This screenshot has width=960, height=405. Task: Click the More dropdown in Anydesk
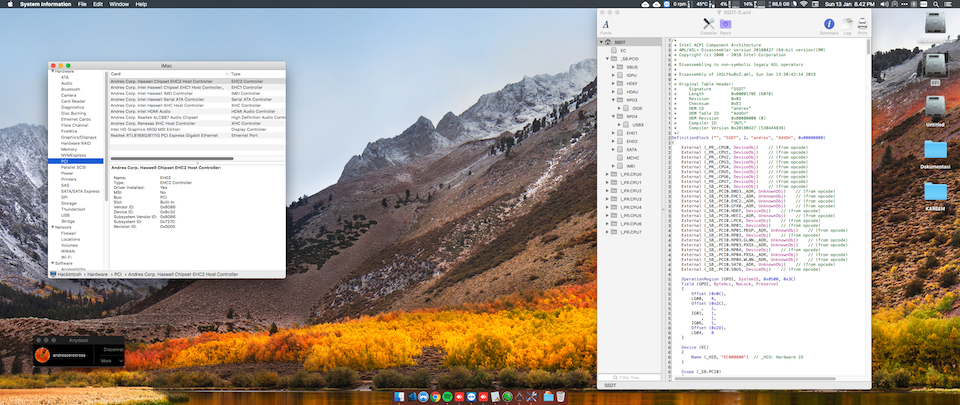(110, 361)
